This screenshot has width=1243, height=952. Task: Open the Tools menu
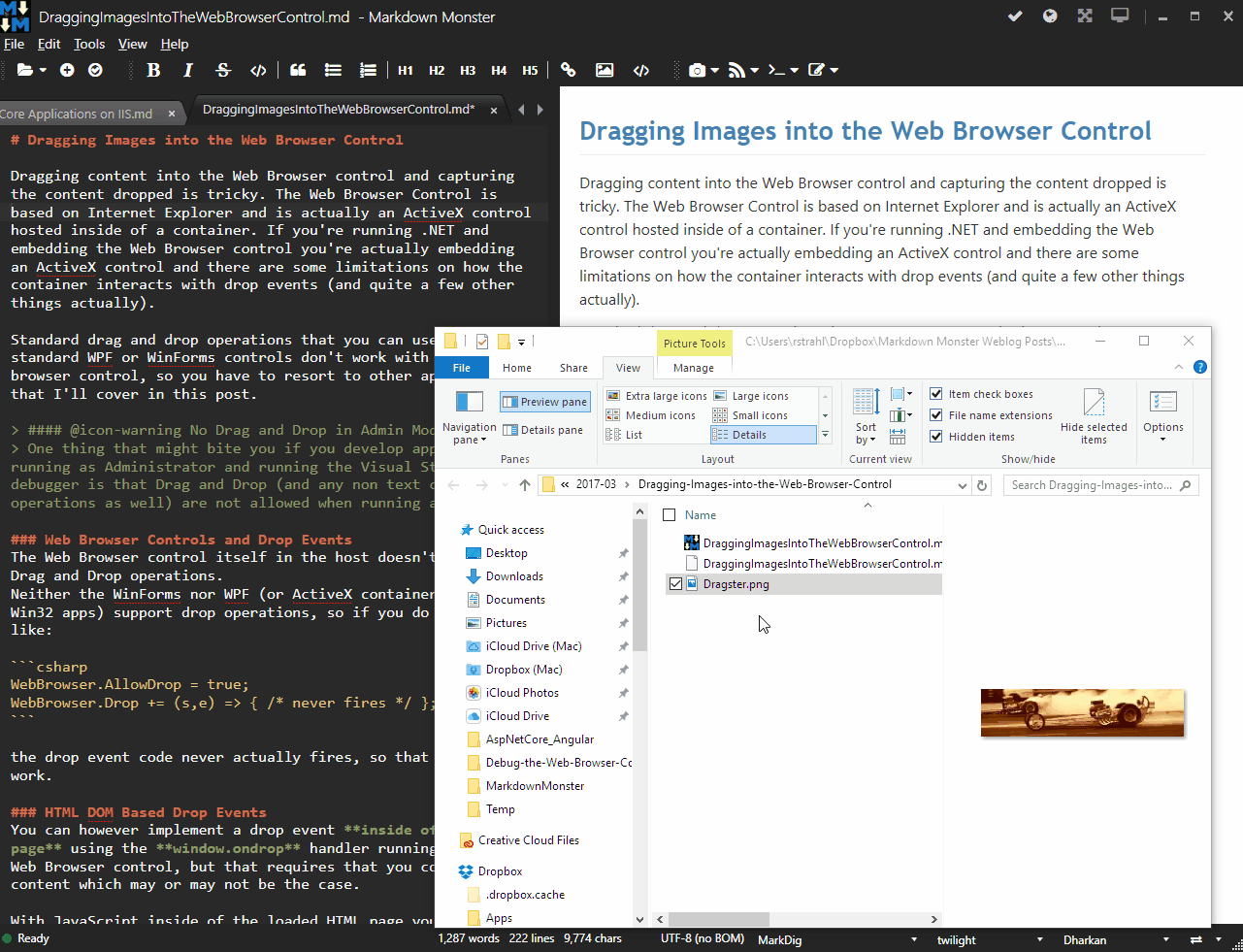pos(89,44)
